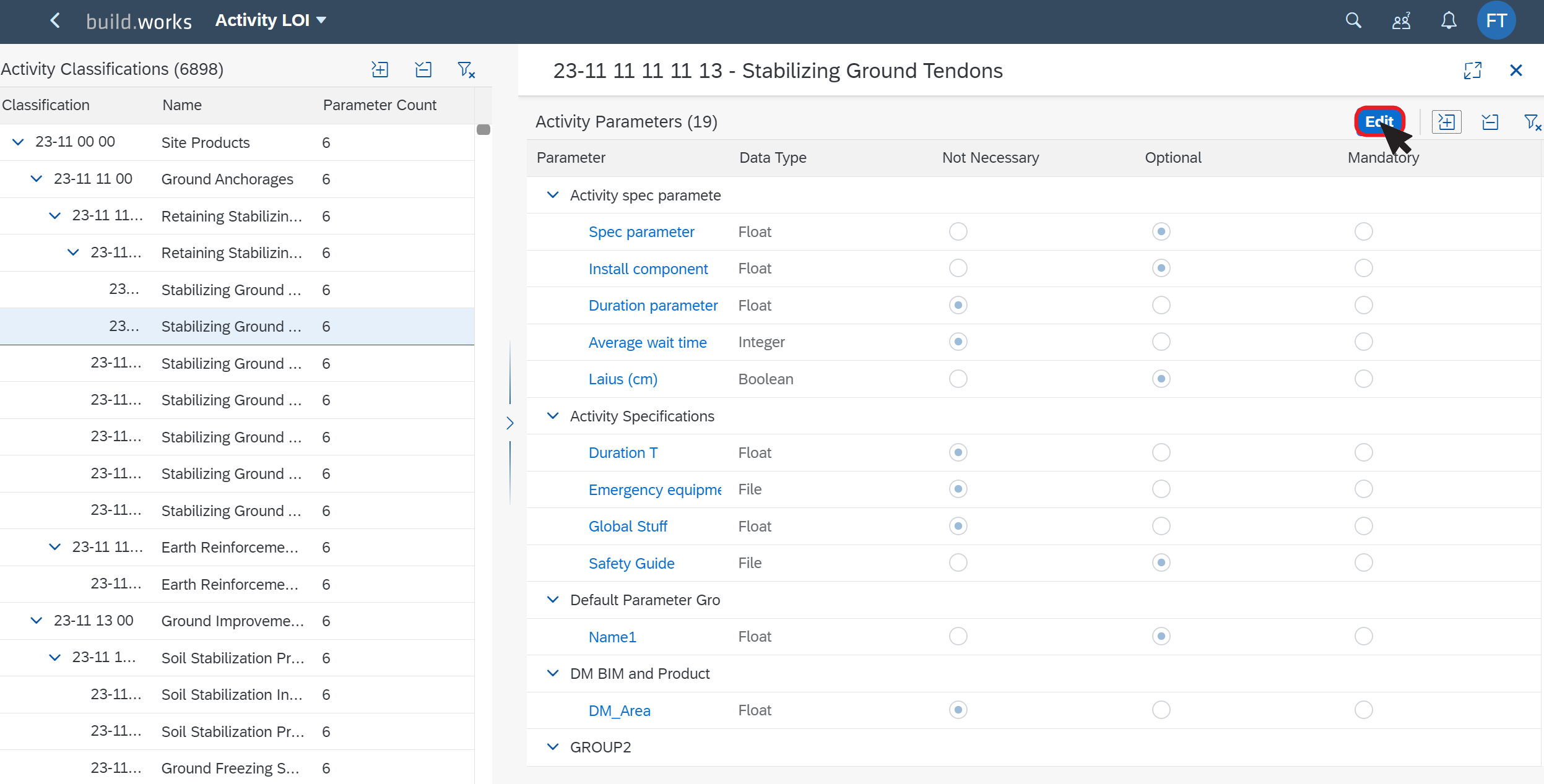1544x784 pixels.
Task: Set DM_Area to Optional
Action: (x=1161, y=710)
